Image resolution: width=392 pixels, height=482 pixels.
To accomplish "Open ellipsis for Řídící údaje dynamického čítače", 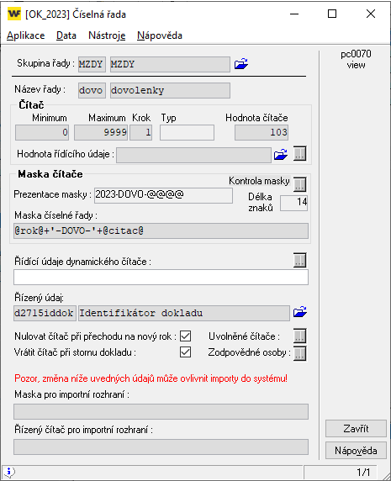I will pos(300,260).
